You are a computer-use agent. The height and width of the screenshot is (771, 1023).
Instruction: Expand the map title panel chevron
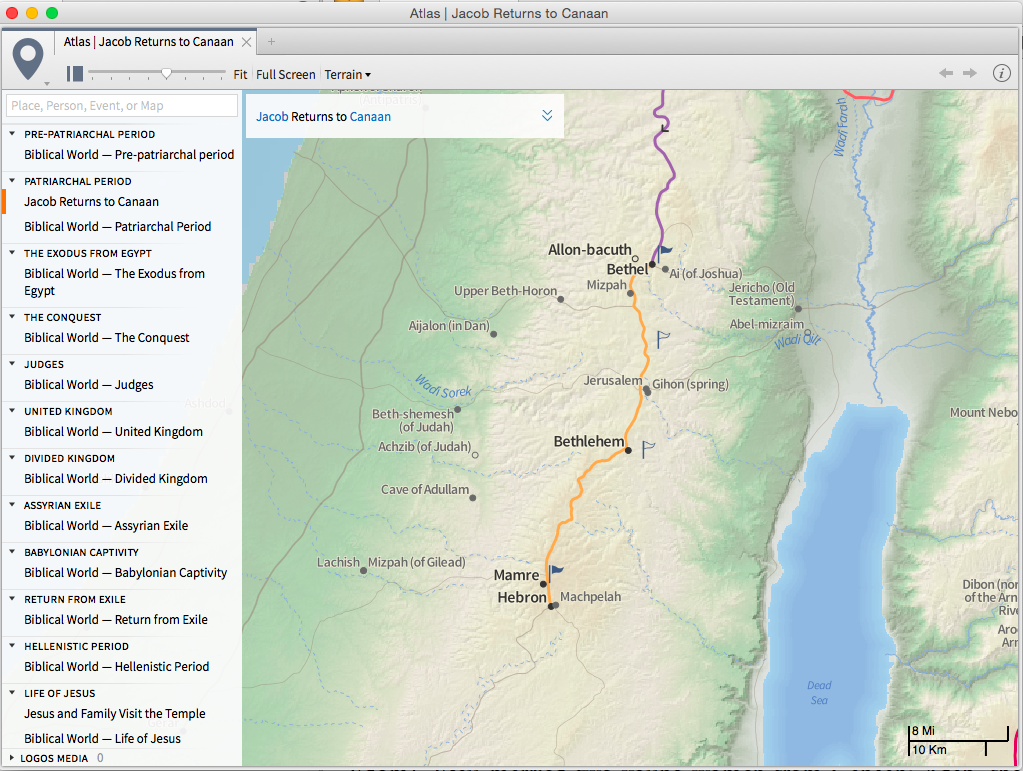pos(547,115)
